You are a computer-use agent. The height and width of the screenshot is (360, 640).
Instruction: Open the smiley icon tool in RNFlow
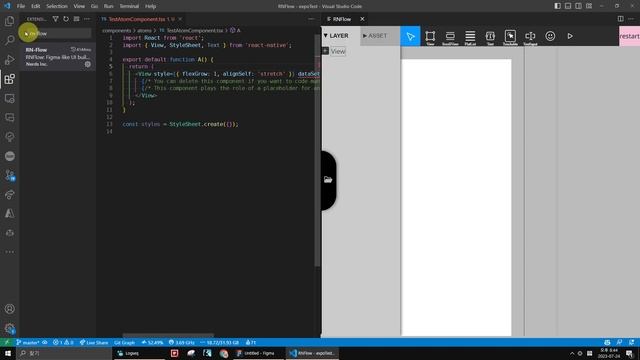[550, 36]
